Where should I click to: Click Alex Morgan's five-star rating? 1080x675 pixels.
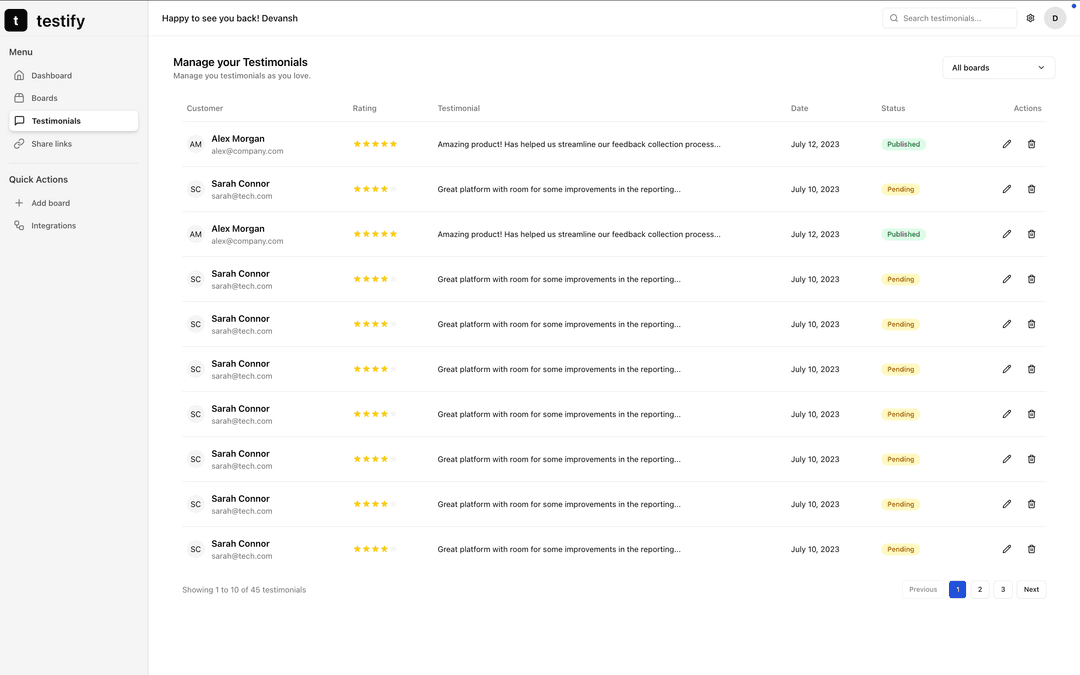click(x=375, y=144)
